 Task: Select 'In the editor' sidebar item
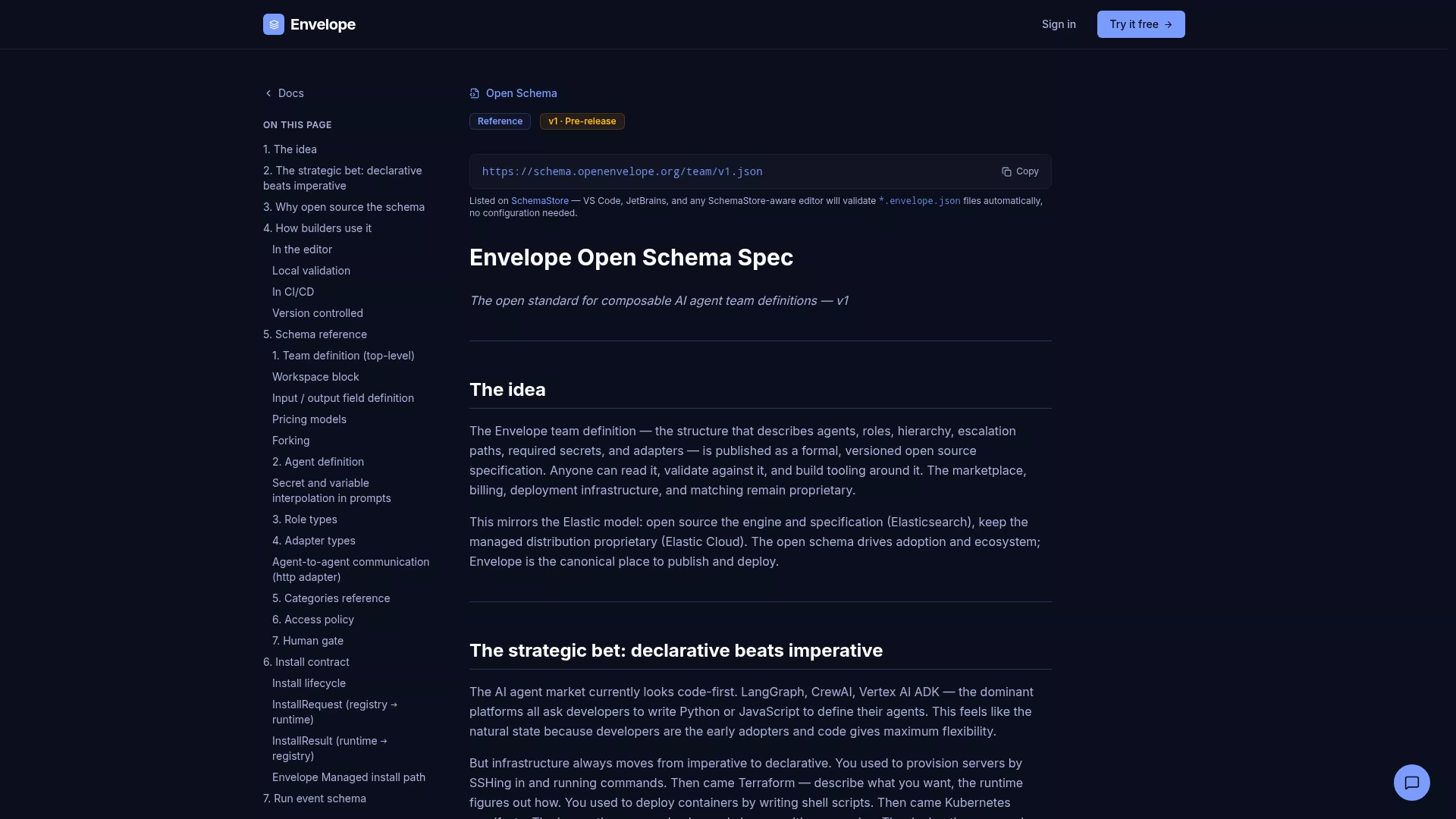(x=303, y=249)
